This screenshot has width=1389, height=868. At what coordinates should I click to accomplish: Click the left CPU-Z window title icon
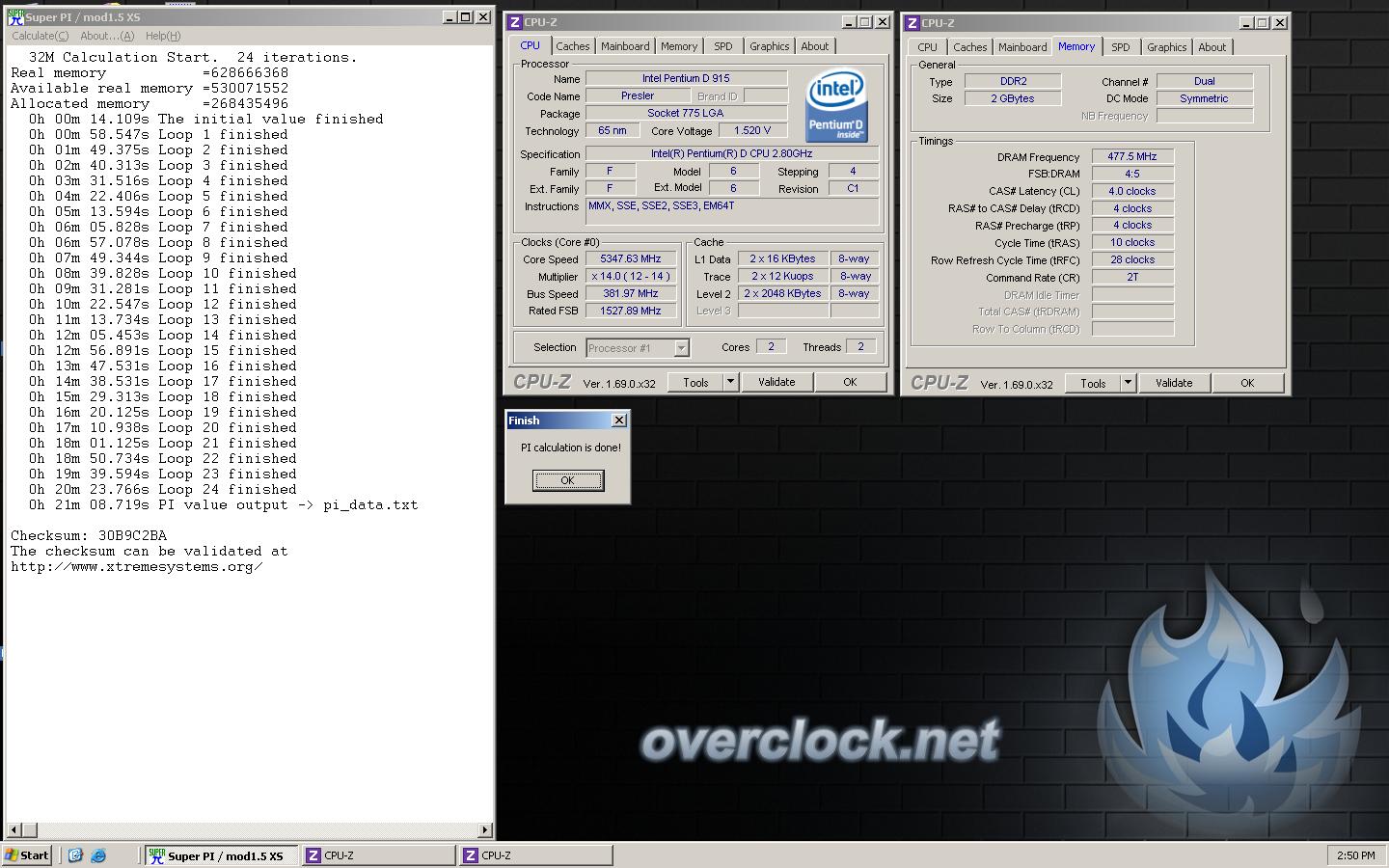pyautogui.click(x=515, y=22)
